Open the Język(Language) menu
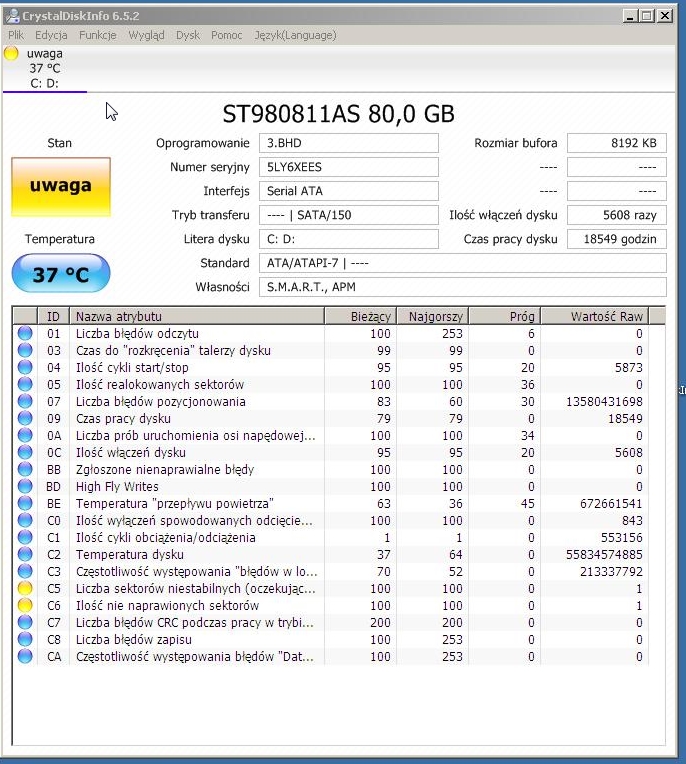Viewport: 686px width, 764px height. pyautogui.click(x=295, y=35)
